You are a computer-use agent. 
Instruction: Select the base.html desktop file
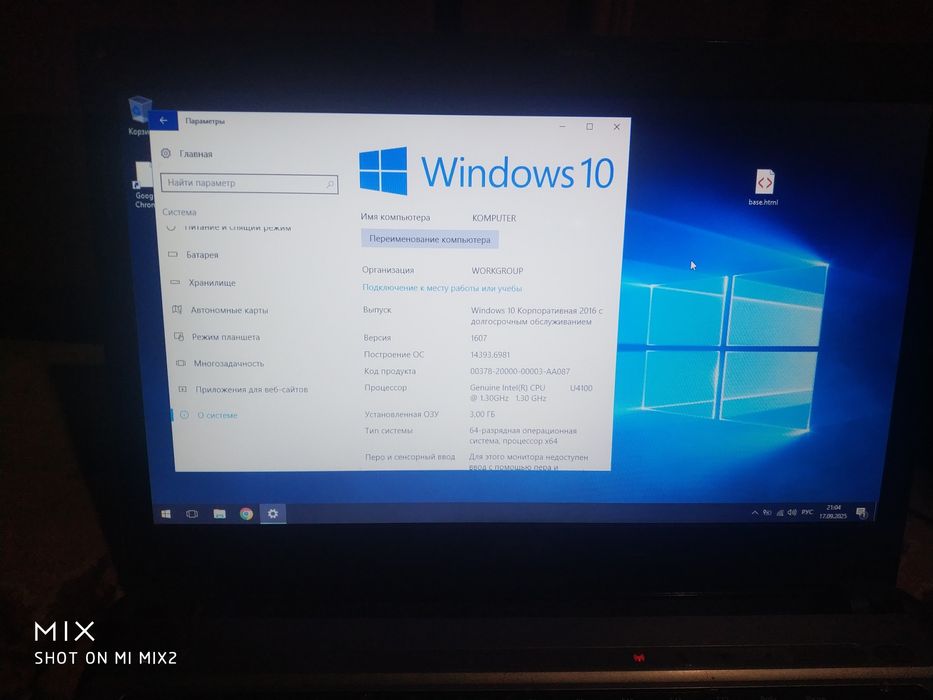[764, 187]
